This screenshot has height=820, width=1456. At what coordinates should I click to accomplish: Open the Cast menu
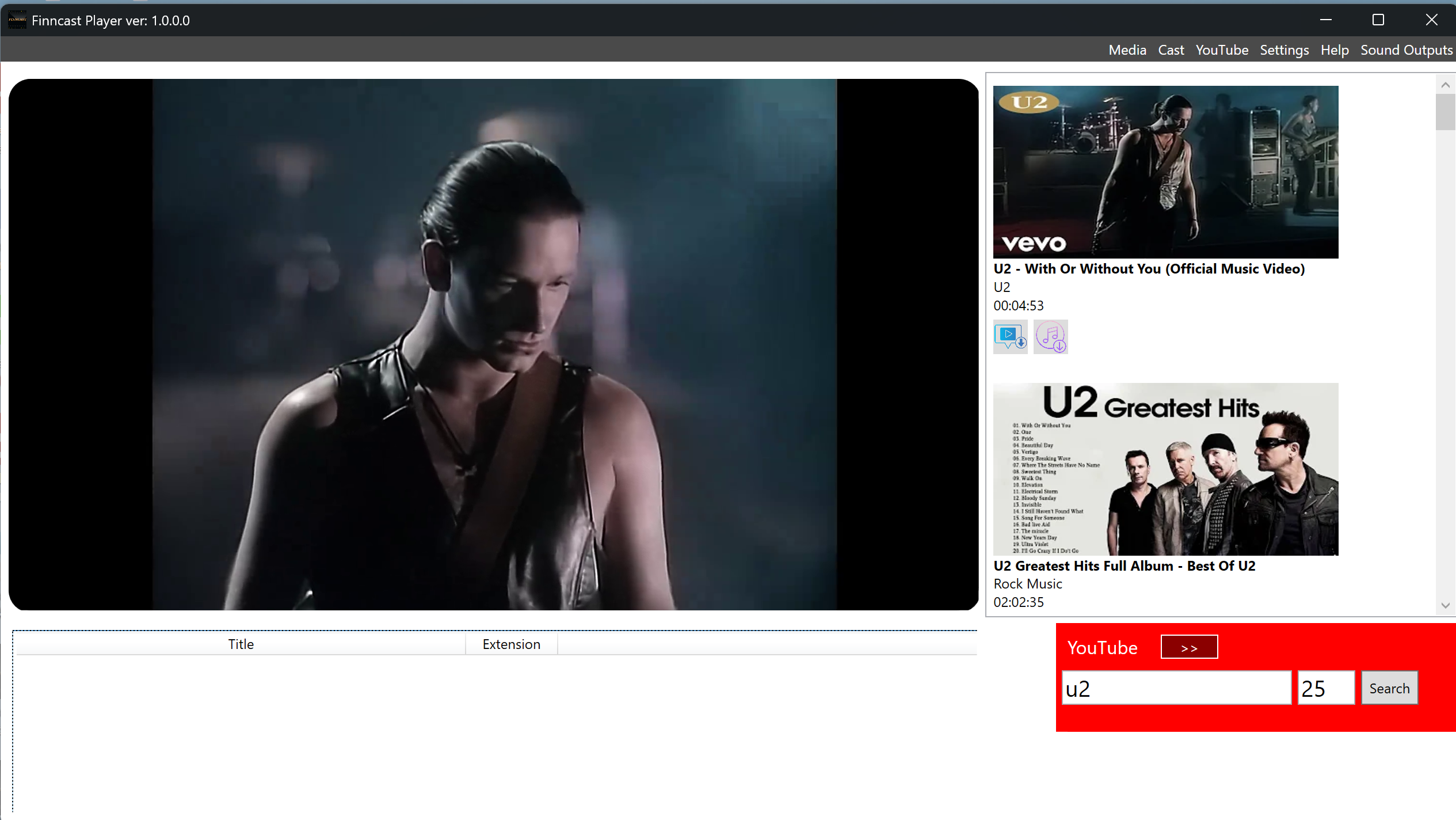click(1171, 50)
